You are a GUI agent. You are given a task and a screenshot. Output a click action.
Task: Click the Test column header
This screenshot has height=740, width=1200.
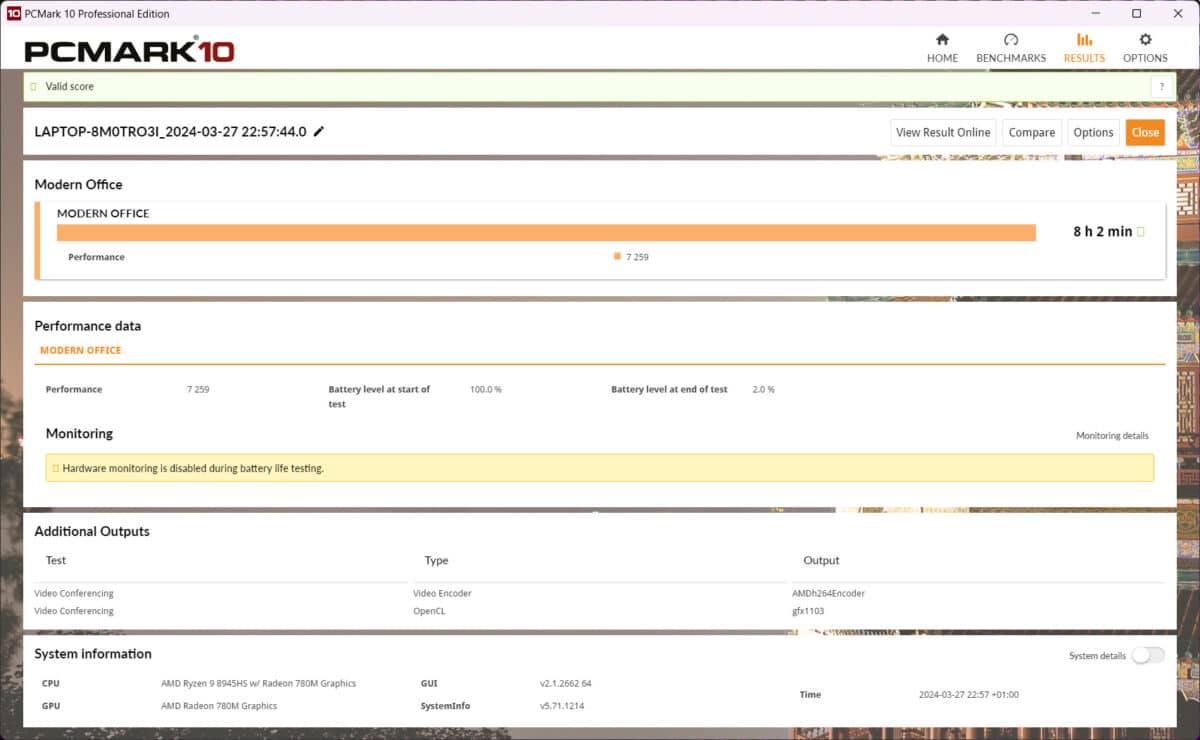tap(56, 561)
